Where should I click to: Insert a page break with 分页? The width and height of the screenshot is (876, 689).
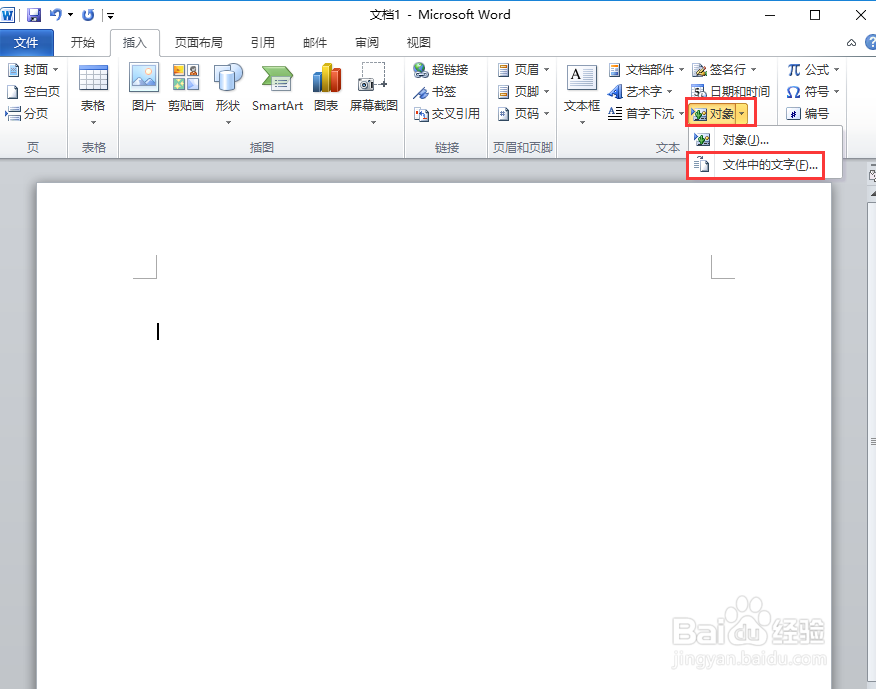(x=27, y=113)
